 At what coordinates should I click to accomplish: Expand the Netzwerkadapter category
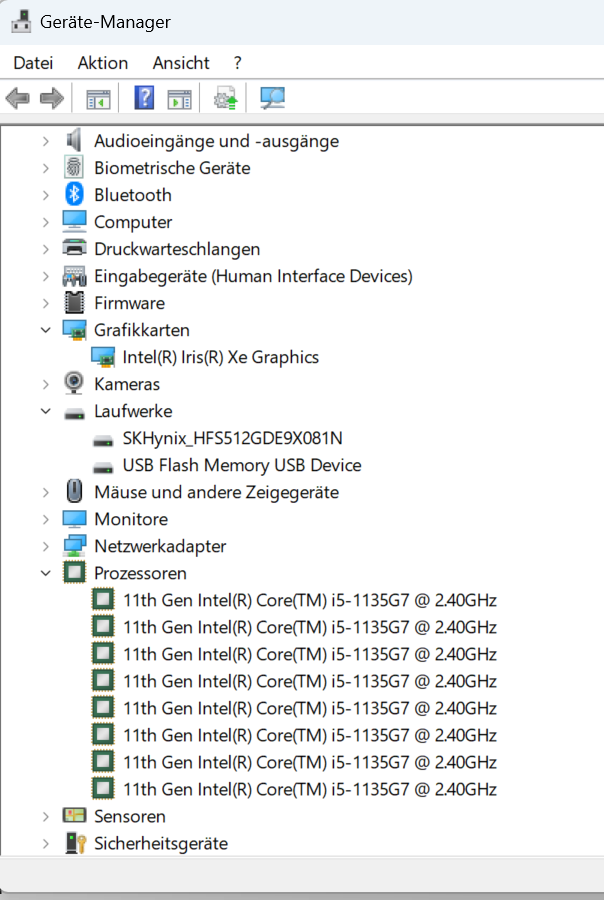coord(46,546)
